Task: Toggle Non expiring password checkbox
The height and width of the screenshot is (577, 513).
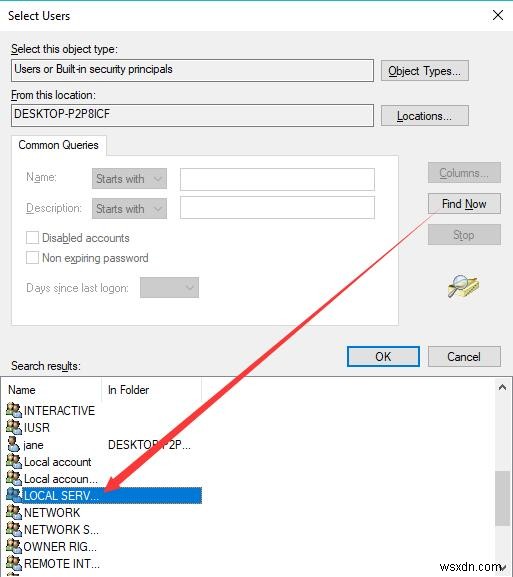Action: click(x=32, y=258)
